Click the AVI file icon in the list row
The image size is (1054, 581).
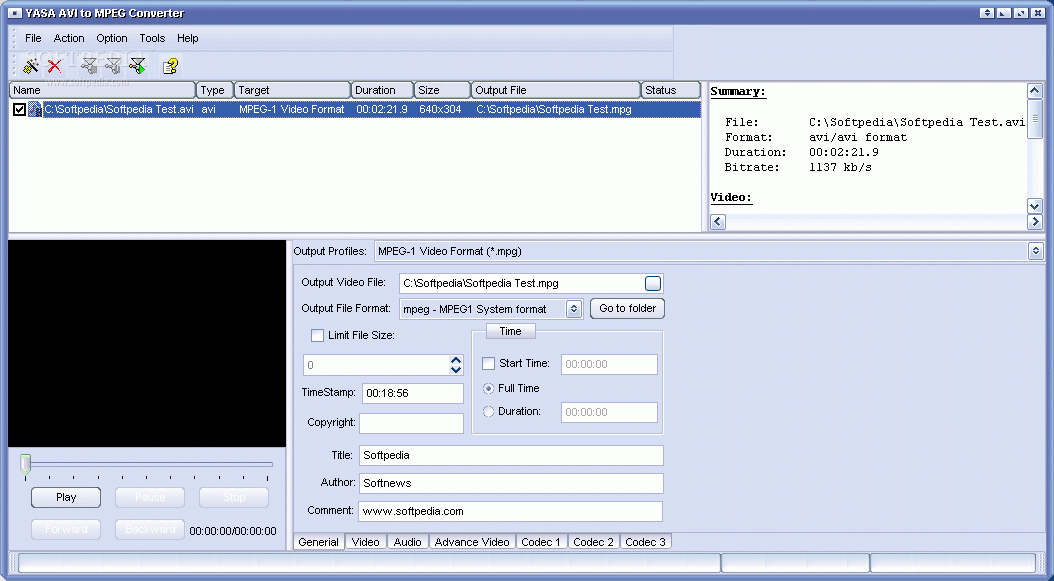35,109
